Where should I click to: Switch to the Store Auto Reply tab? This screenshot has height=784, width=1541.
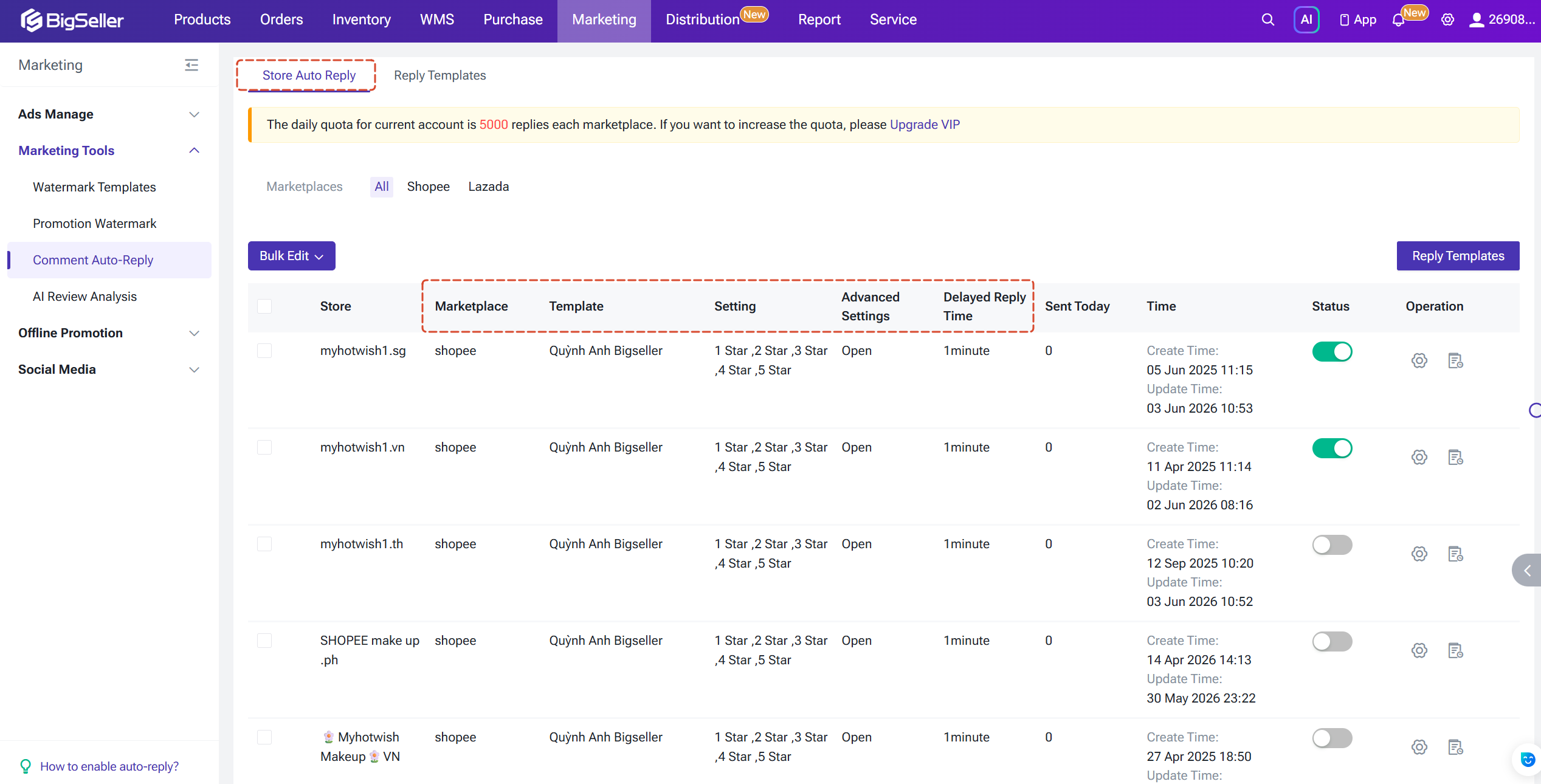309,75
